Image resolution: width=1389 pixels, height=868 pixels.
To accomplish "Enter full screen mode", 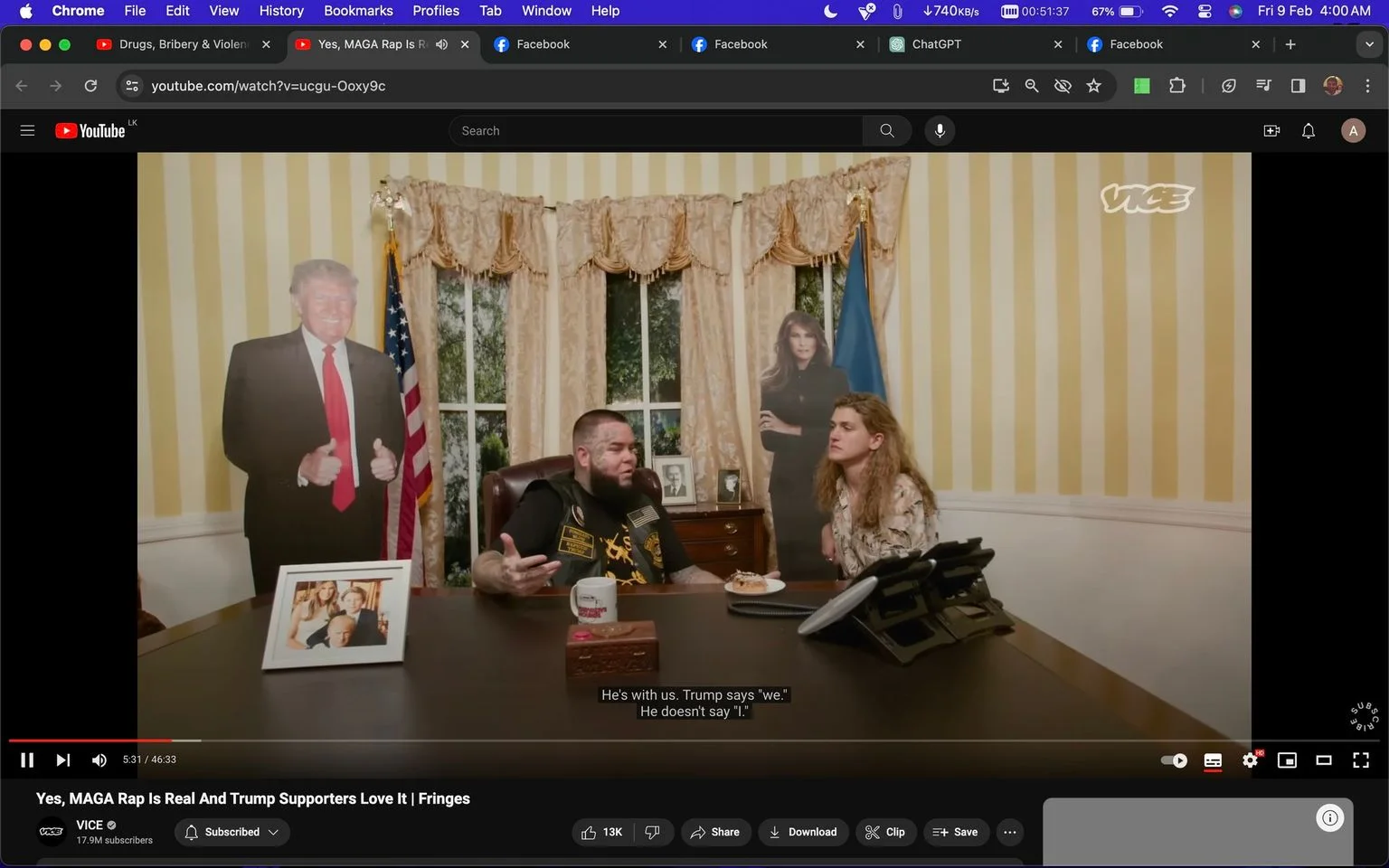I will pyautogui.click(x=1361, y=760).
